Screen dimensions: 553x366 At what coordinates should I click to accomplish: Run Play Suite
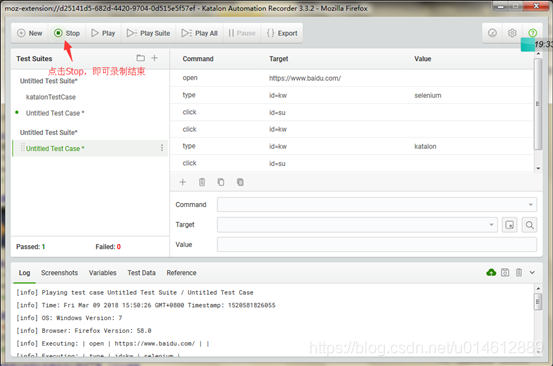click(148, 33)
